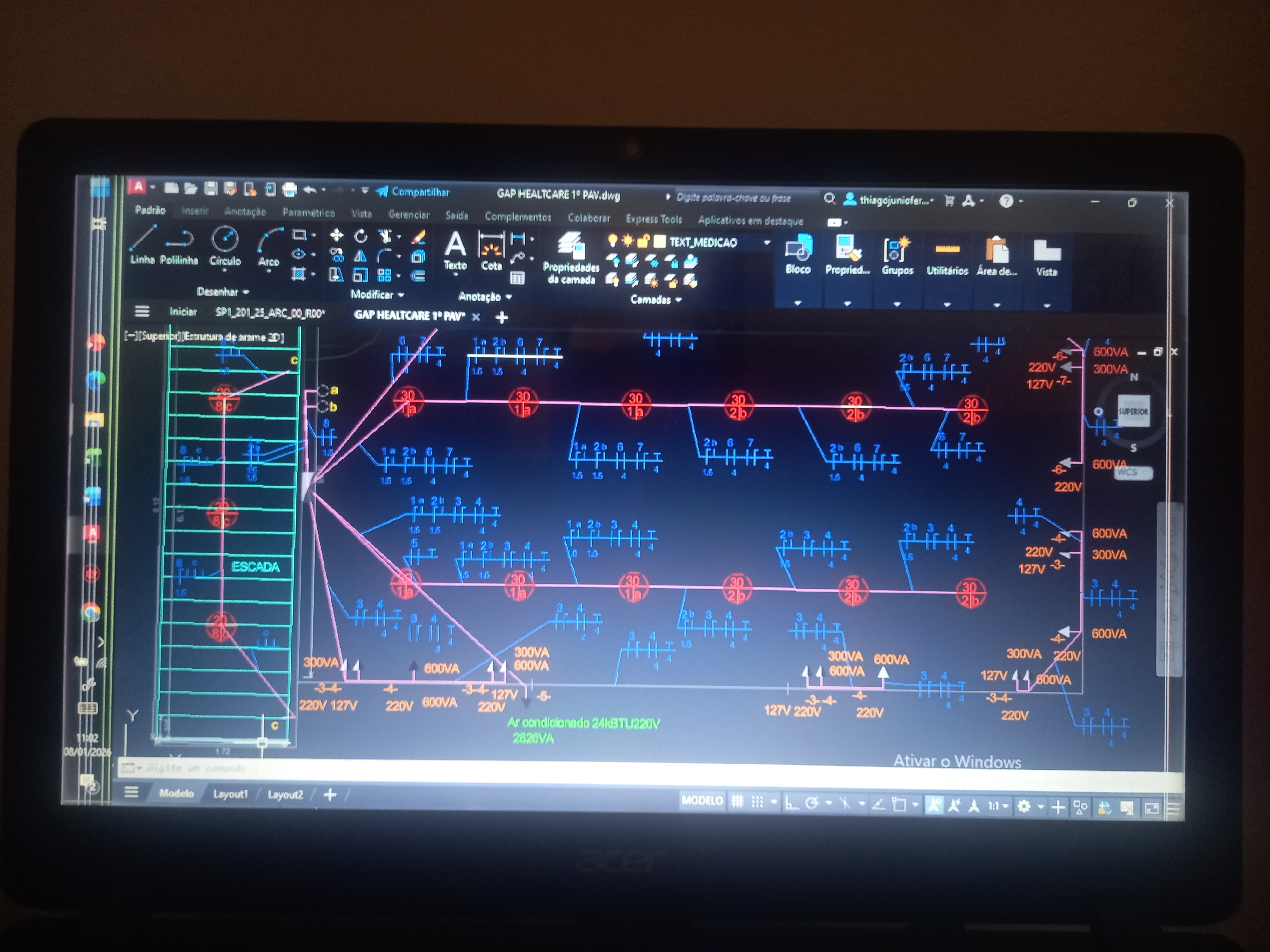
Task: Open the Anotação ribbon tab
Action: point(245,212)
